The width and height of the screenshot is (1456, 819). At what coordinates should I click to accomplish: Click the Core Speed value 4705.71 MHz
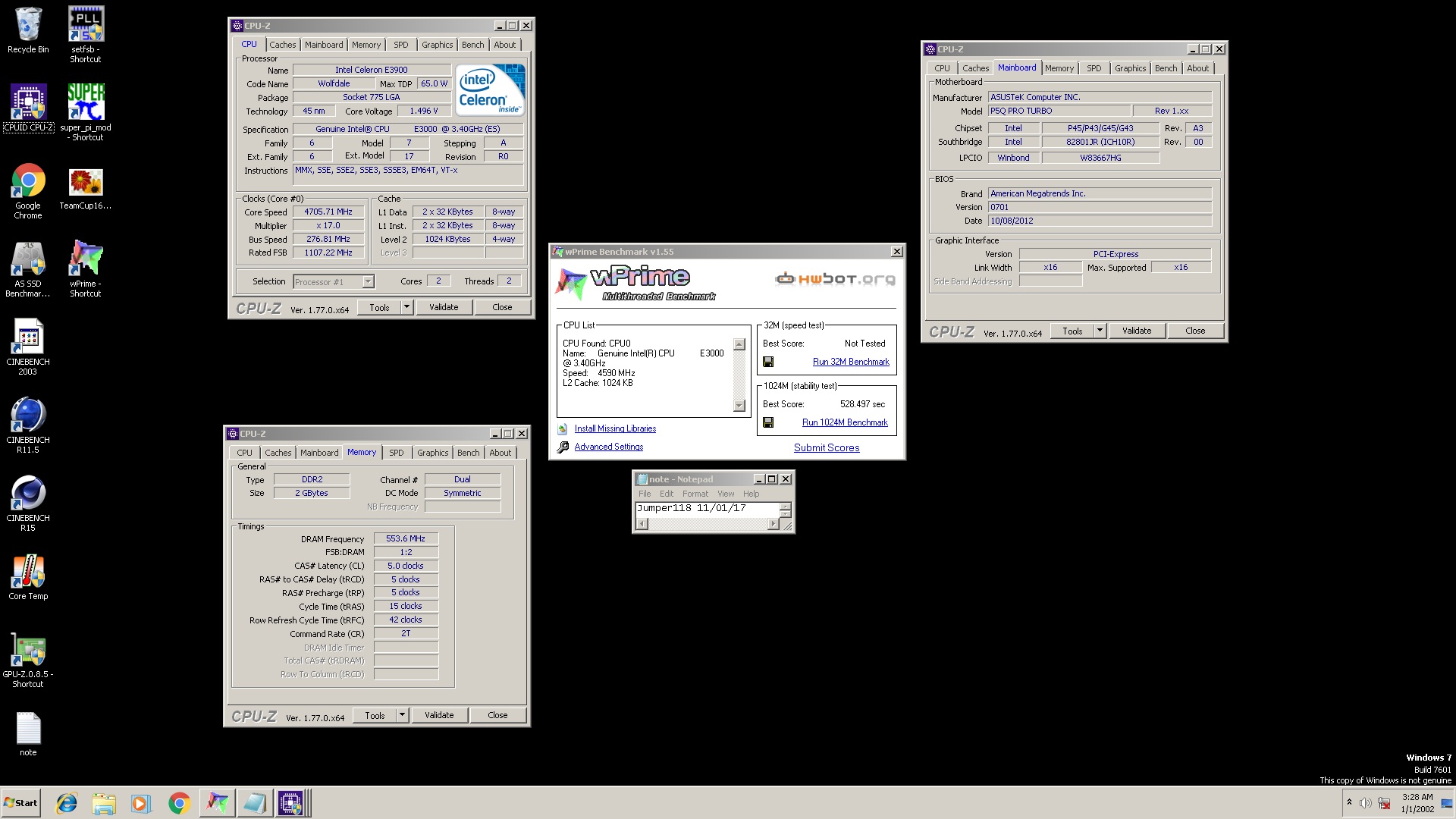[x=328, y=212]
